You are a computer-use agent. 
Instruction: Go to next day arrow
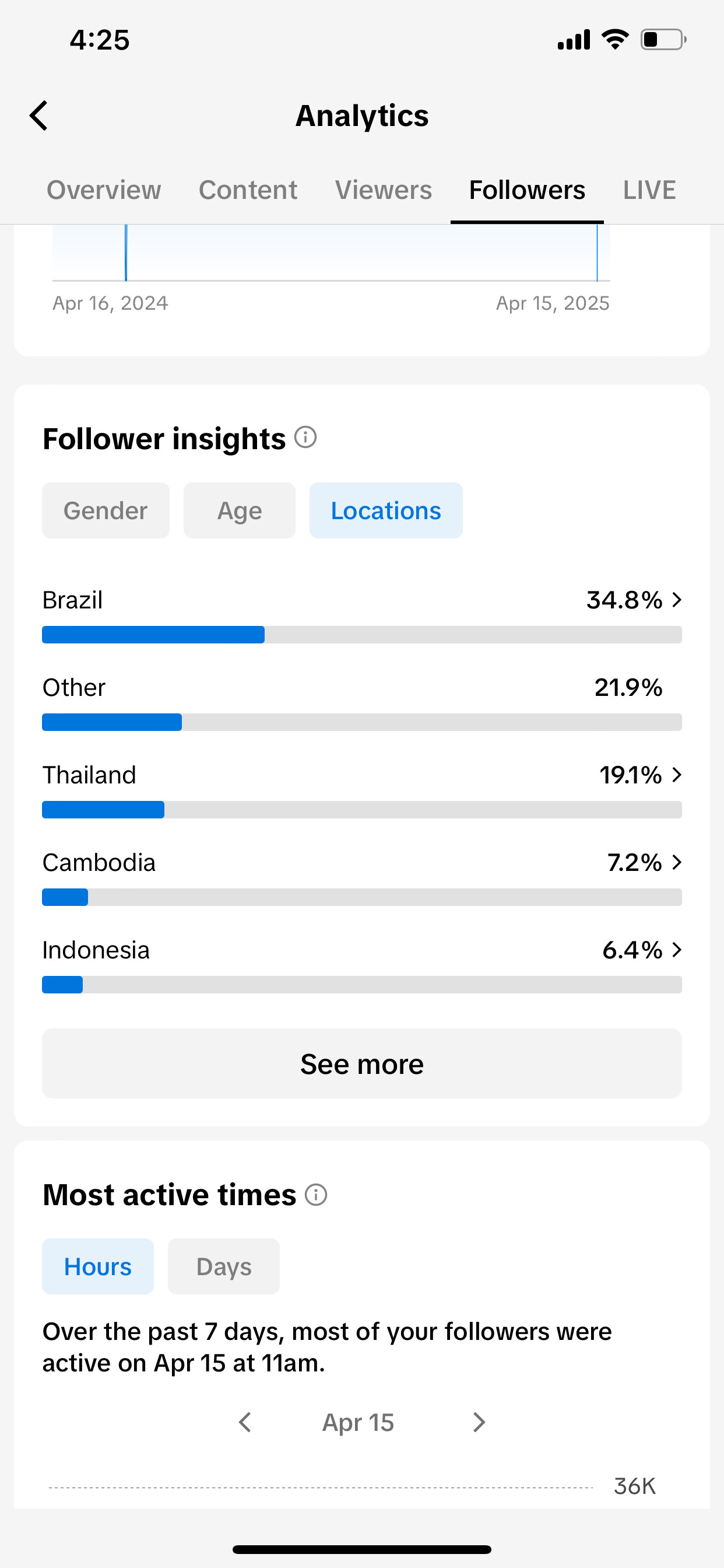479,1423
